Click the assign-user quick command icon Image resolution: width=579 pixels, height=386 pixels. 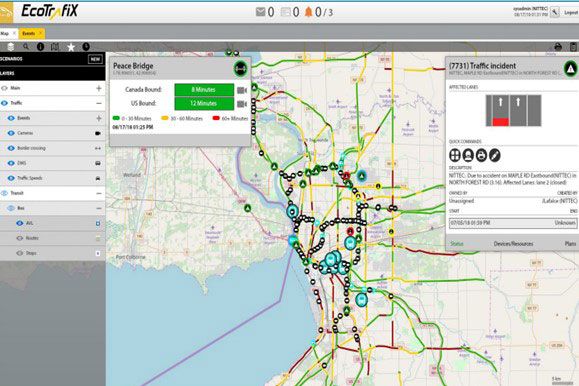[468, 155]
